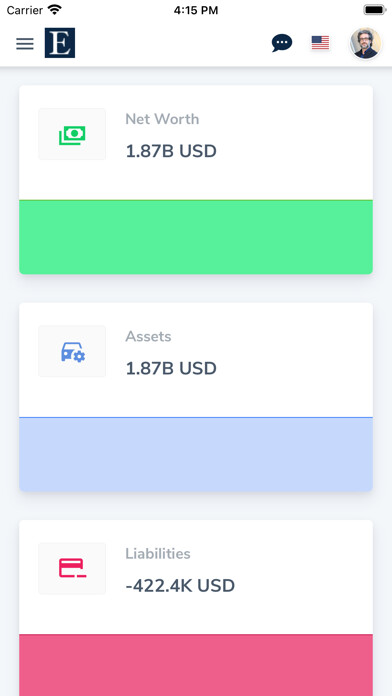This screenshot has height=696, width=392.
Task: Select the Assets label
Action: [148, 336]
